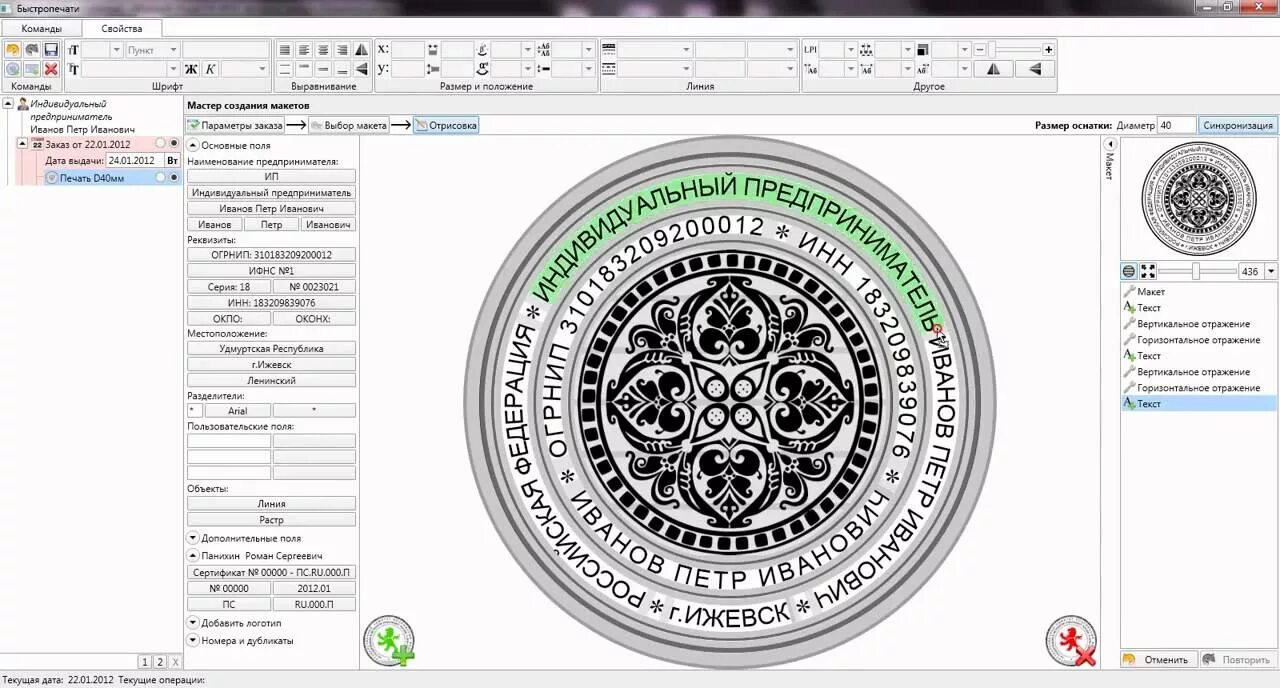Go to Отрисовка wizard step
Image resolution: width=1280 pixels, height=688 pixels.
[x=446, y=125]
